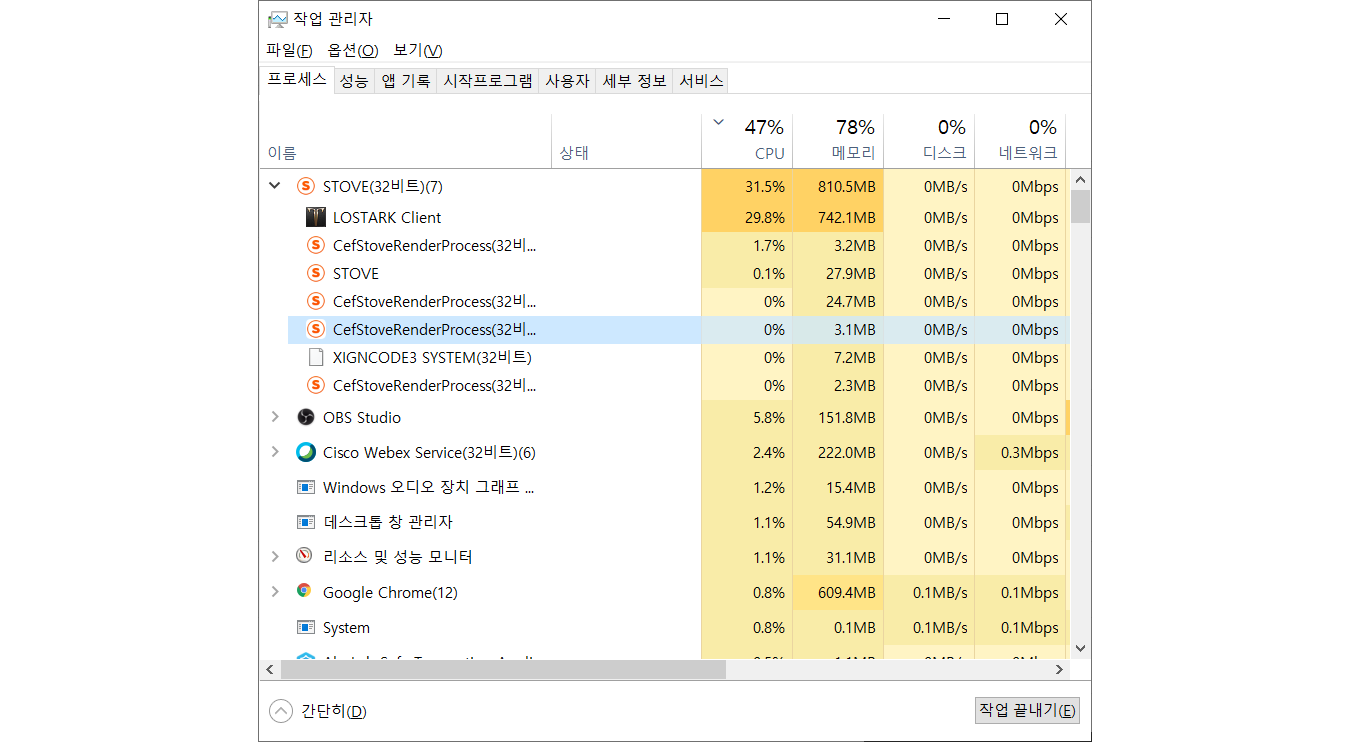Select the LOSTARK Client row text
This screenshot has width=1350, height=742.
pos(387,217)
